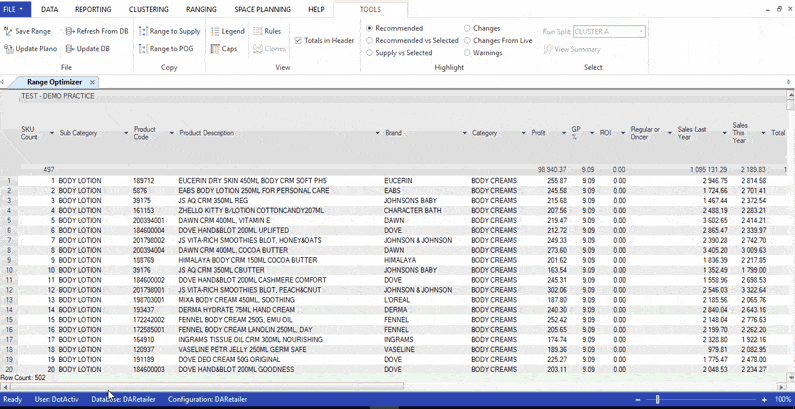Open the Profit column filter dropdown
This screenshot has width=795, height=409.
pos(564,133)
